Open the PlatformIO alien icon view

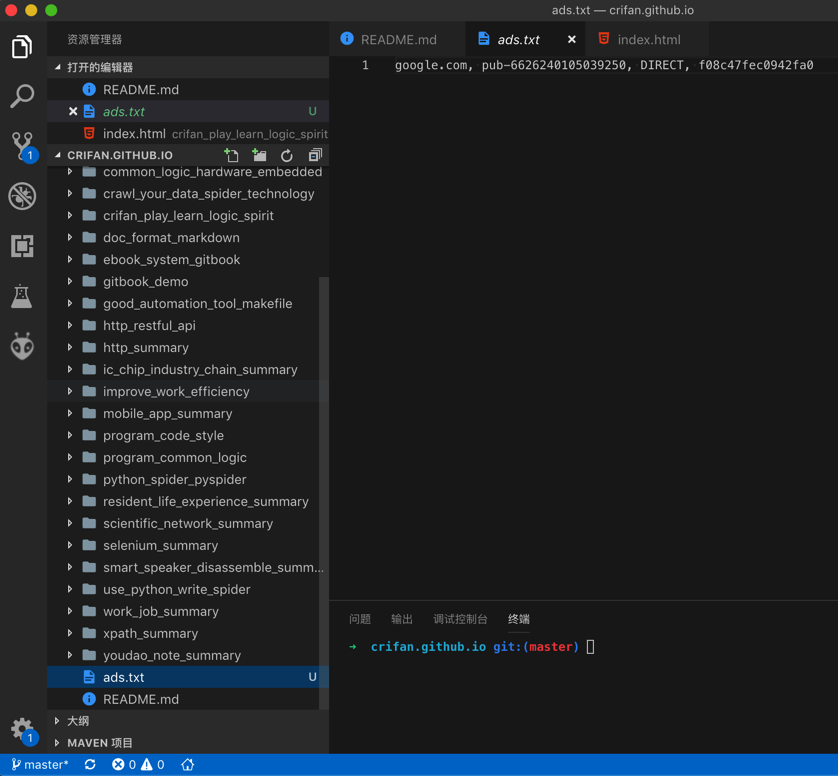pyautogui.click(x=22, y=346)
